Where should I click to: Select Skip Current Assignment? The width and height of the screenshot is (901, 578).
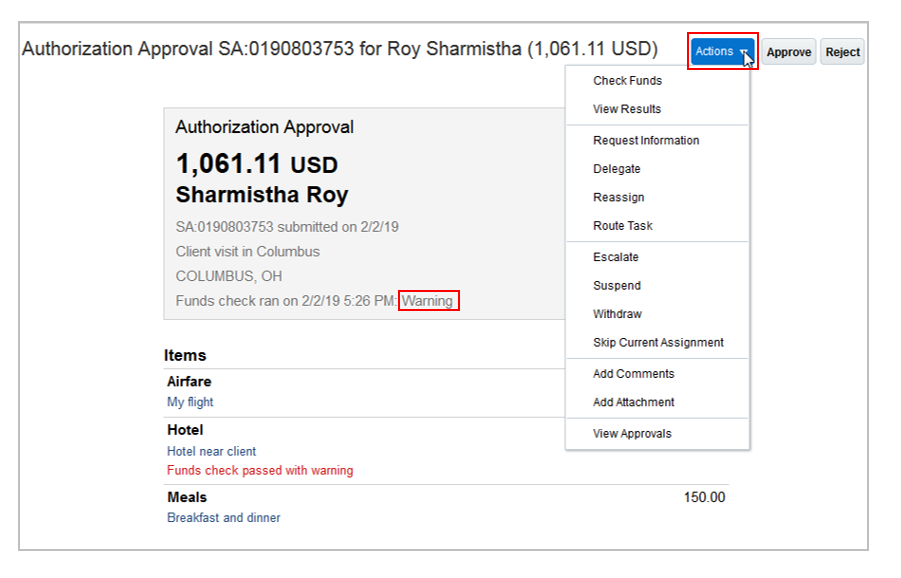point(658,343)
